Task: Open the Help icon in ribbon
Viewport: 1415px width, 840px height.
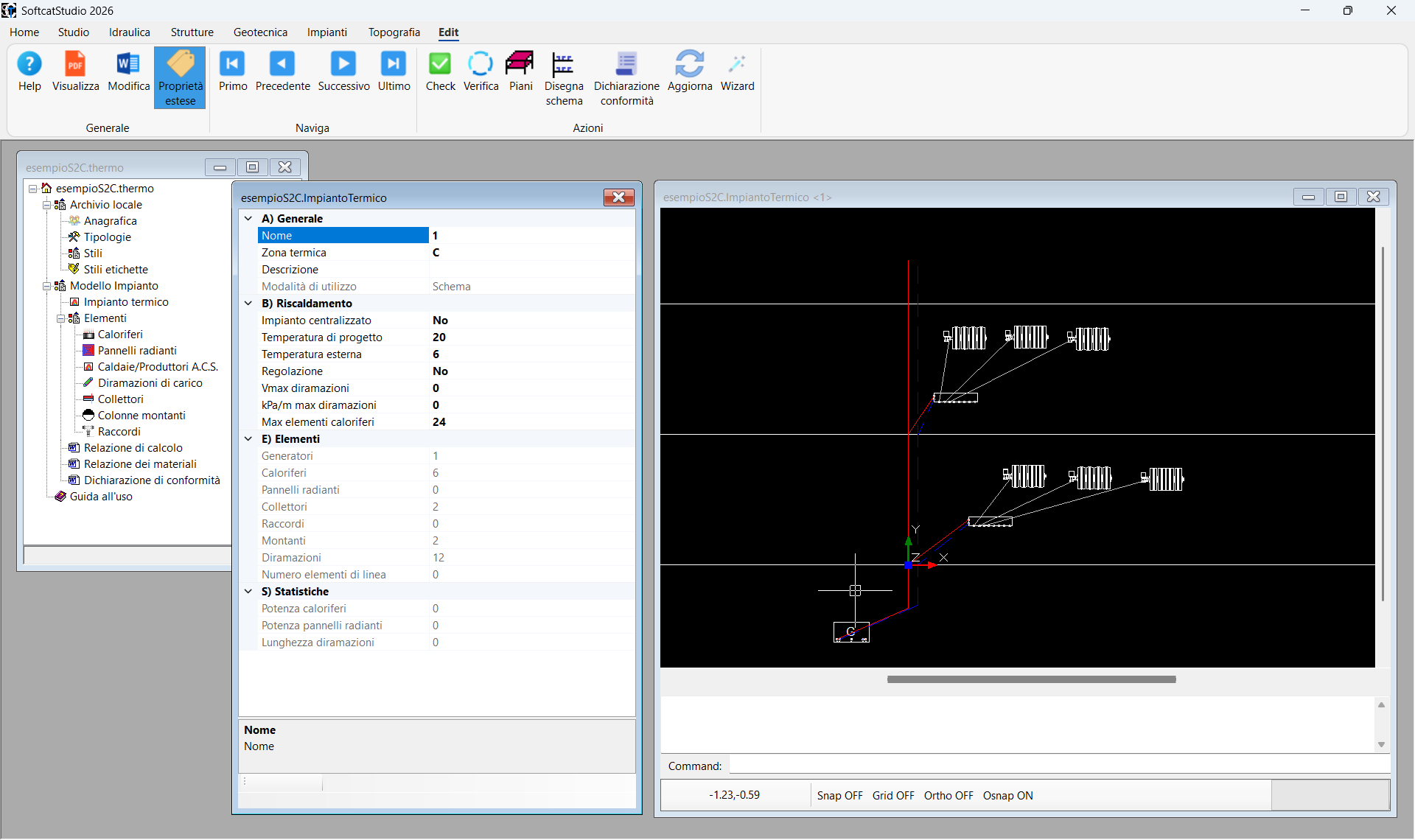Action: (x=29, y=71)
